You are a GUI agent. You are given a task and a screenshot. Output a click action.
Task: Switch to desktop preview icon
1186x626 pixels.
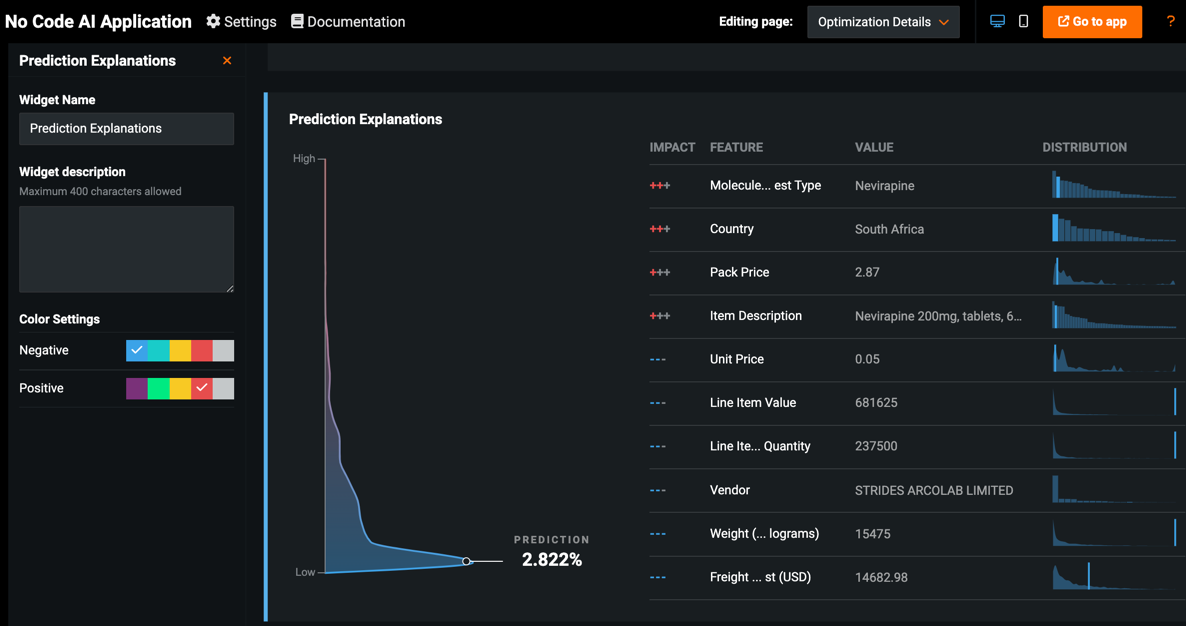point(997,21)
